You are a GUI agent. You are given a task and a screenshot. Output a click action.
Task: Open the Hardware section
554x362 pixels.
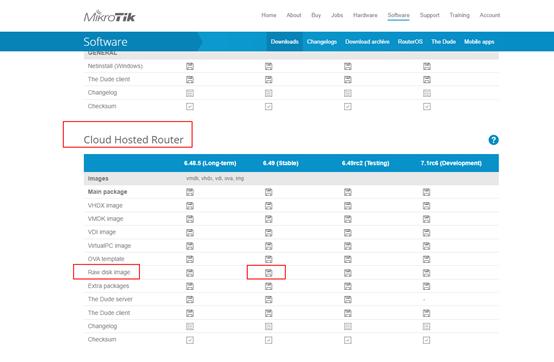365,15
